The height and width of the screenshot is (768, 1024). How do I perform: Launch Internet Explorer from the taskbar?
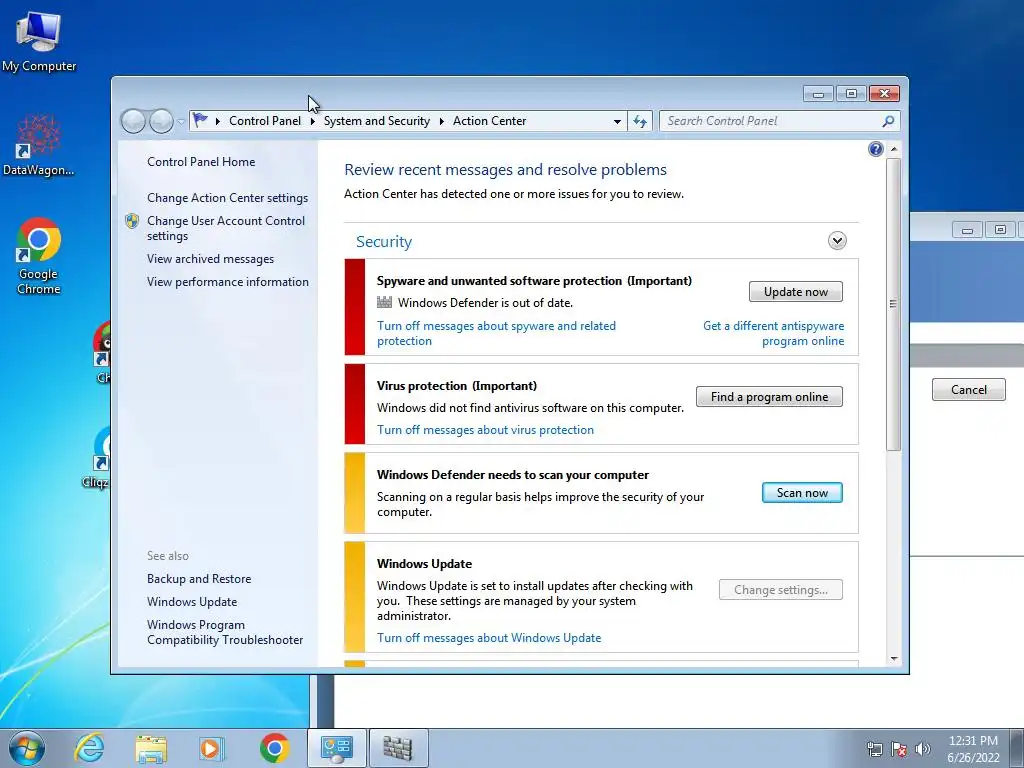pyautogui.click(x=89, y=748)
